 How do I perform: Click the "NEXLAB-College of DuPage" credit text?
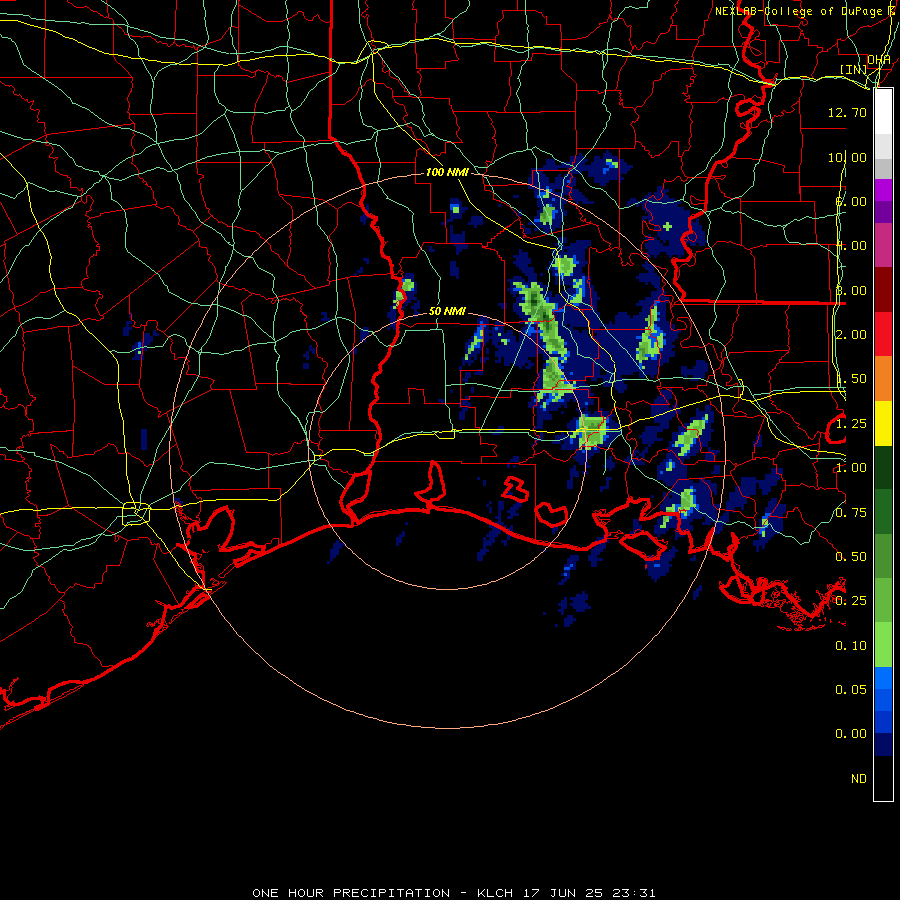(798, 11)
